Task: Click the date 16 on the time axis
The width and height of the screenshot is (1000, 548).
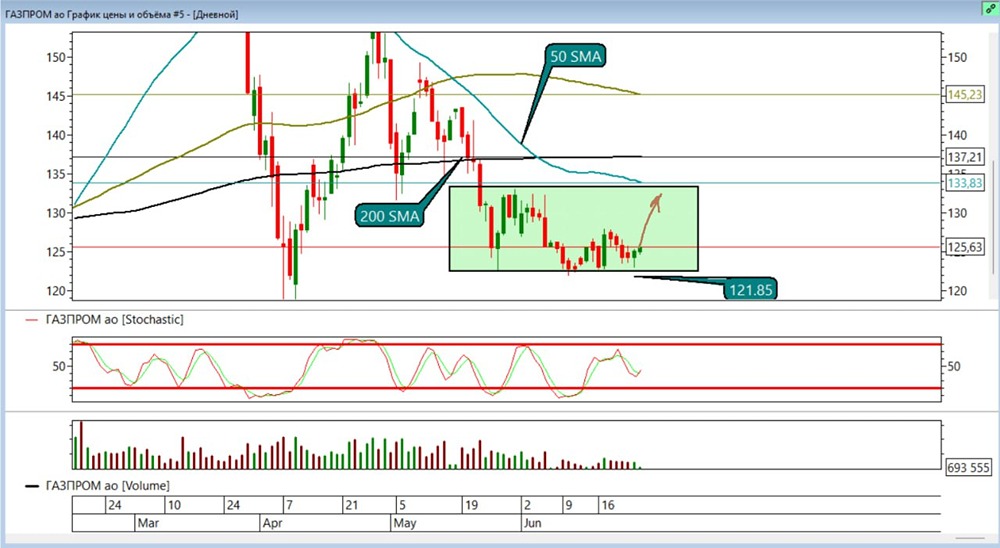Action: pyautogui.click(x=608, y=505)
